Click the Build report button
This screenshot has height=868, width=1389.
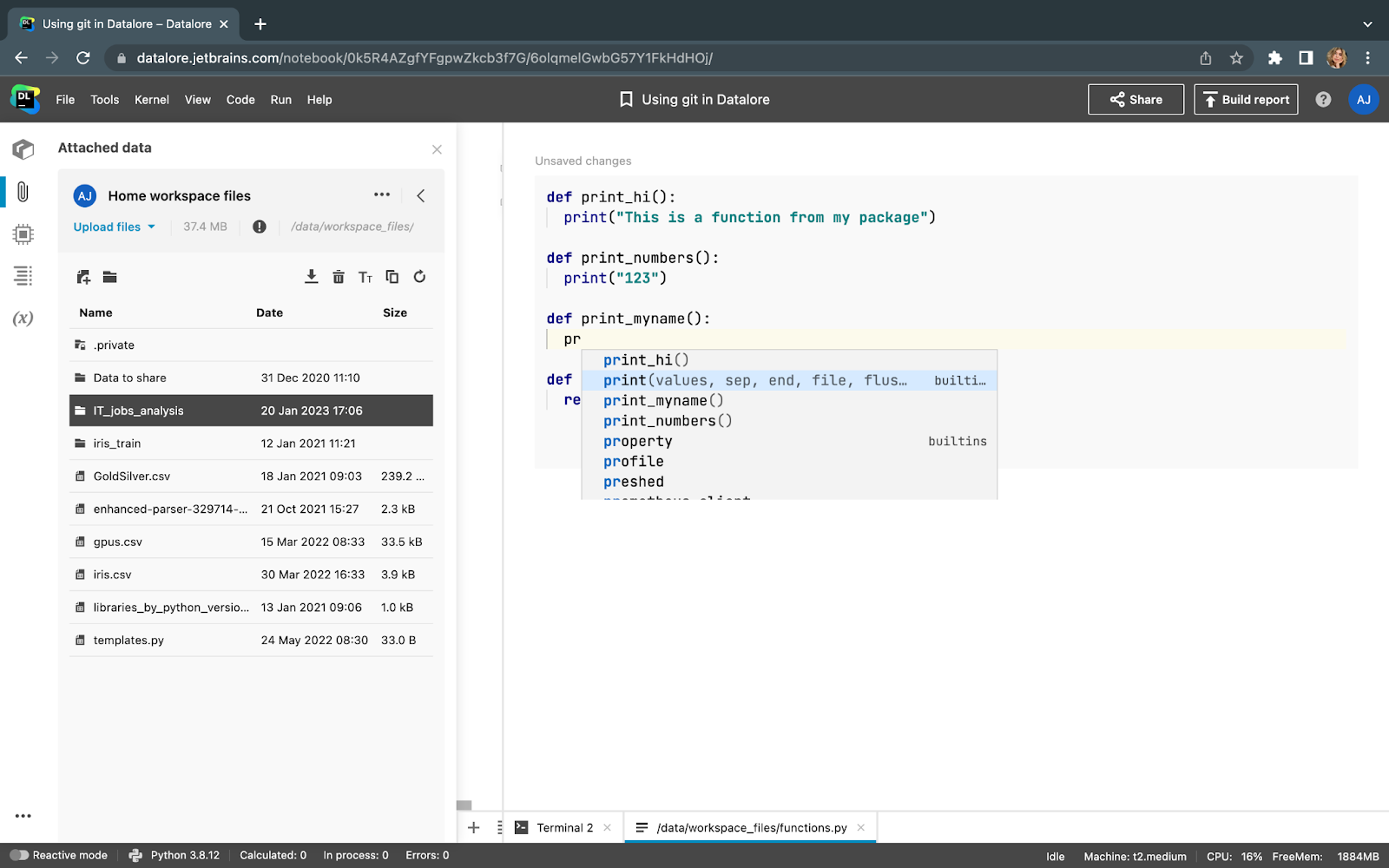point(1246,100)
